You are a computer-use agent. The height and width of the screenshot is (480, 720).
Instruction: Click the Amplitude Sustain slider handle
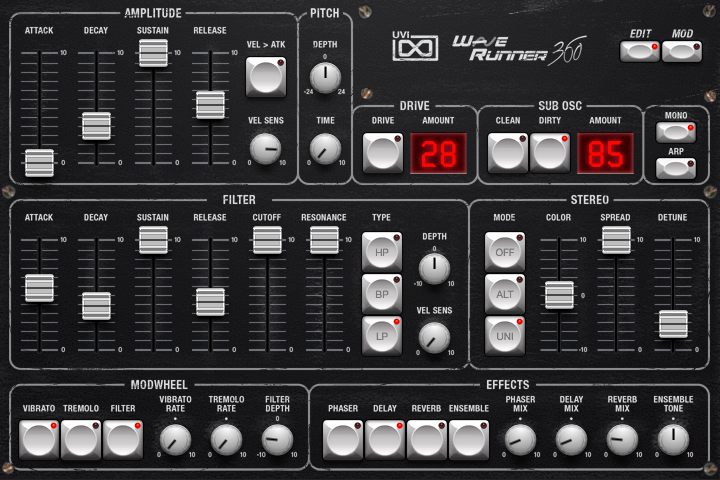point(153,53)
